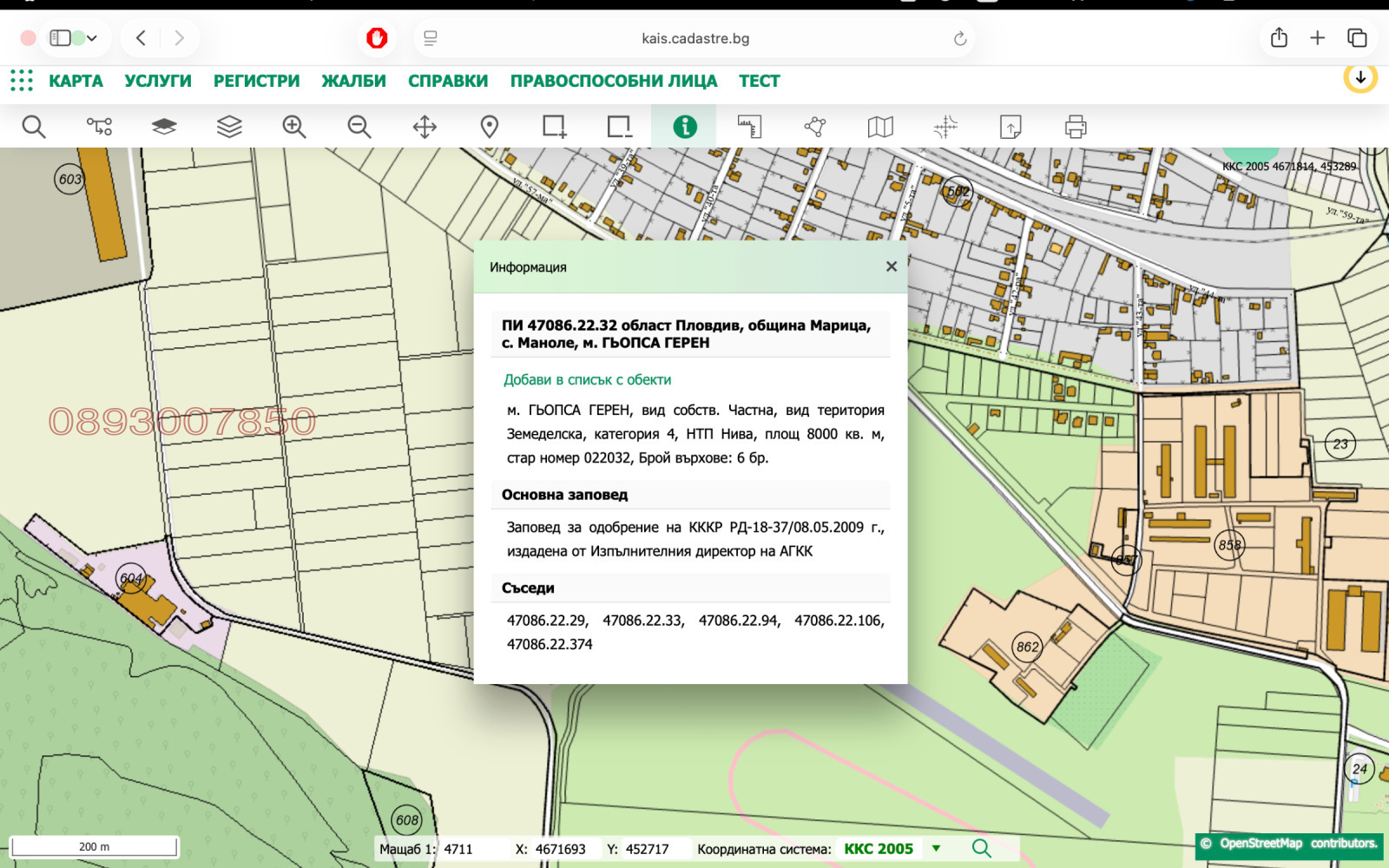Click the Opera extension red icon
The image size is (1389, 868).
pyautogui.click(x=377, y=38)
